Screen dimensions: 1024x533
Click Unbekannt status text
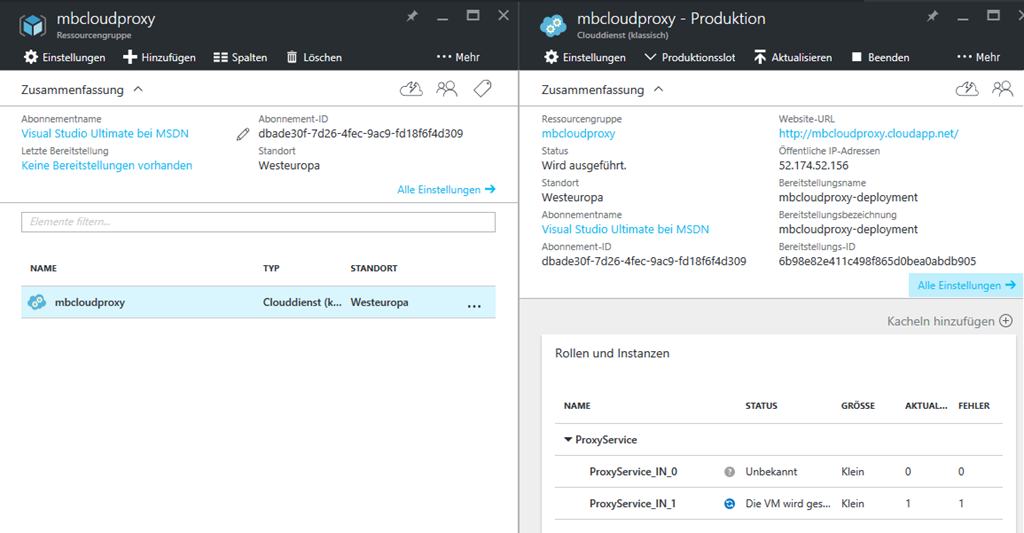click(x=771, y=472)
